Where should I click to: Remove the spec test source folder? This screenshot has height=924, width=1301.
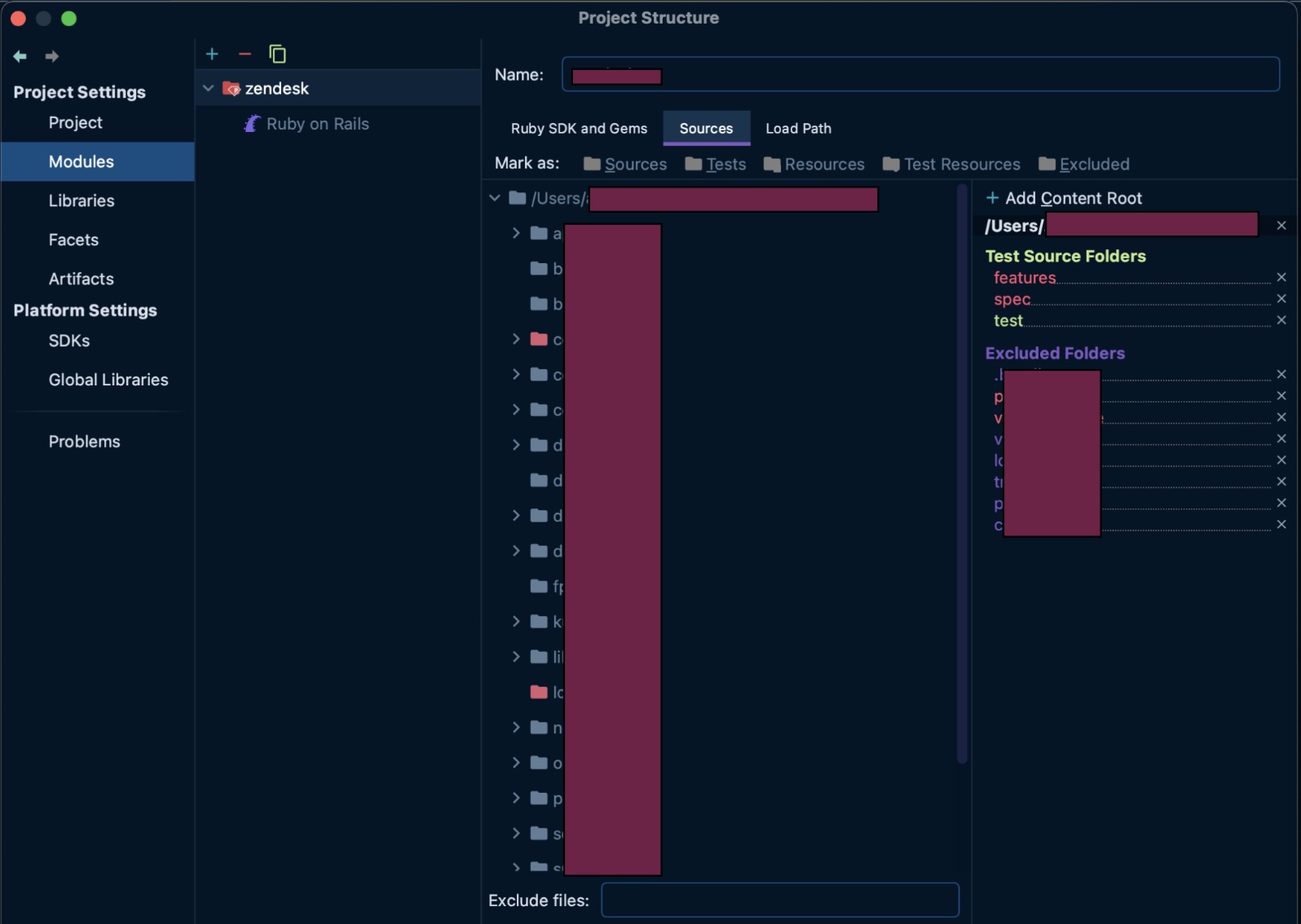[x=1281, y=299]
